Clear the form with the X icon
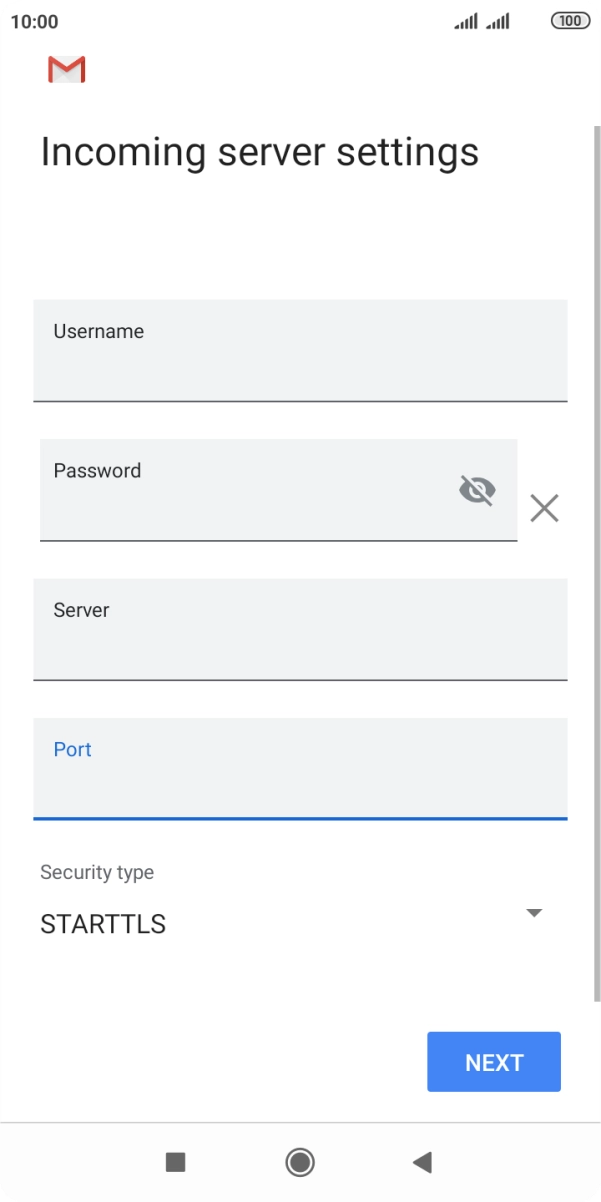Screen dimensions: 601x1202 pos(544,508)
